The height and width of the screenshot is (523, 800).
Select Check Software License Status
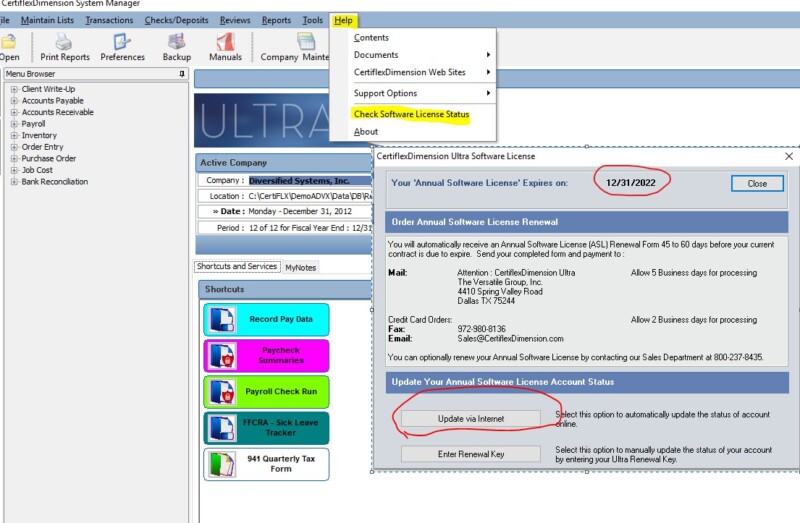411,114
